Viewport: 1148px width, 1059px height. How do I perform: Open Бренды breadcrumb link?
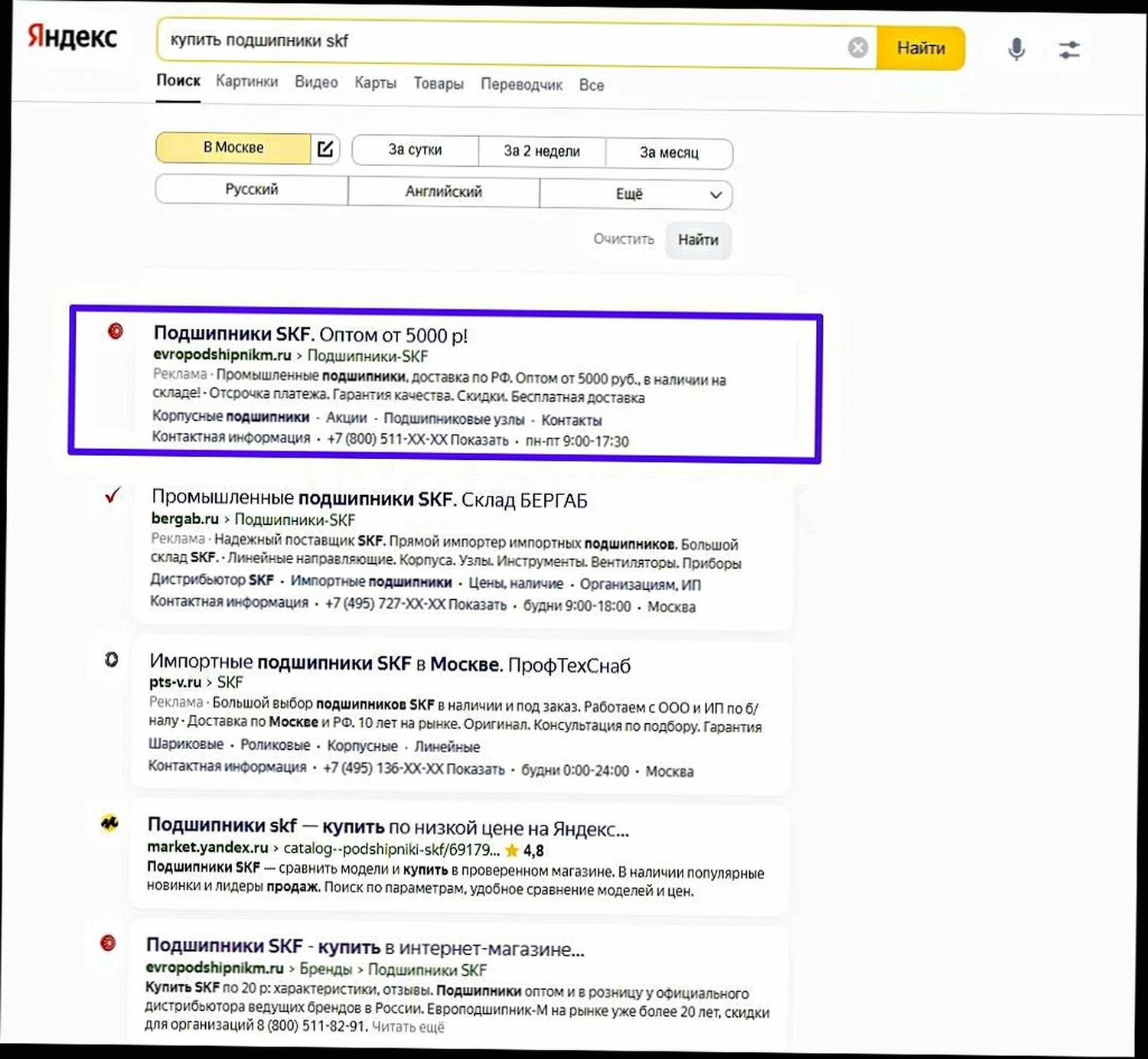(325, 969)
